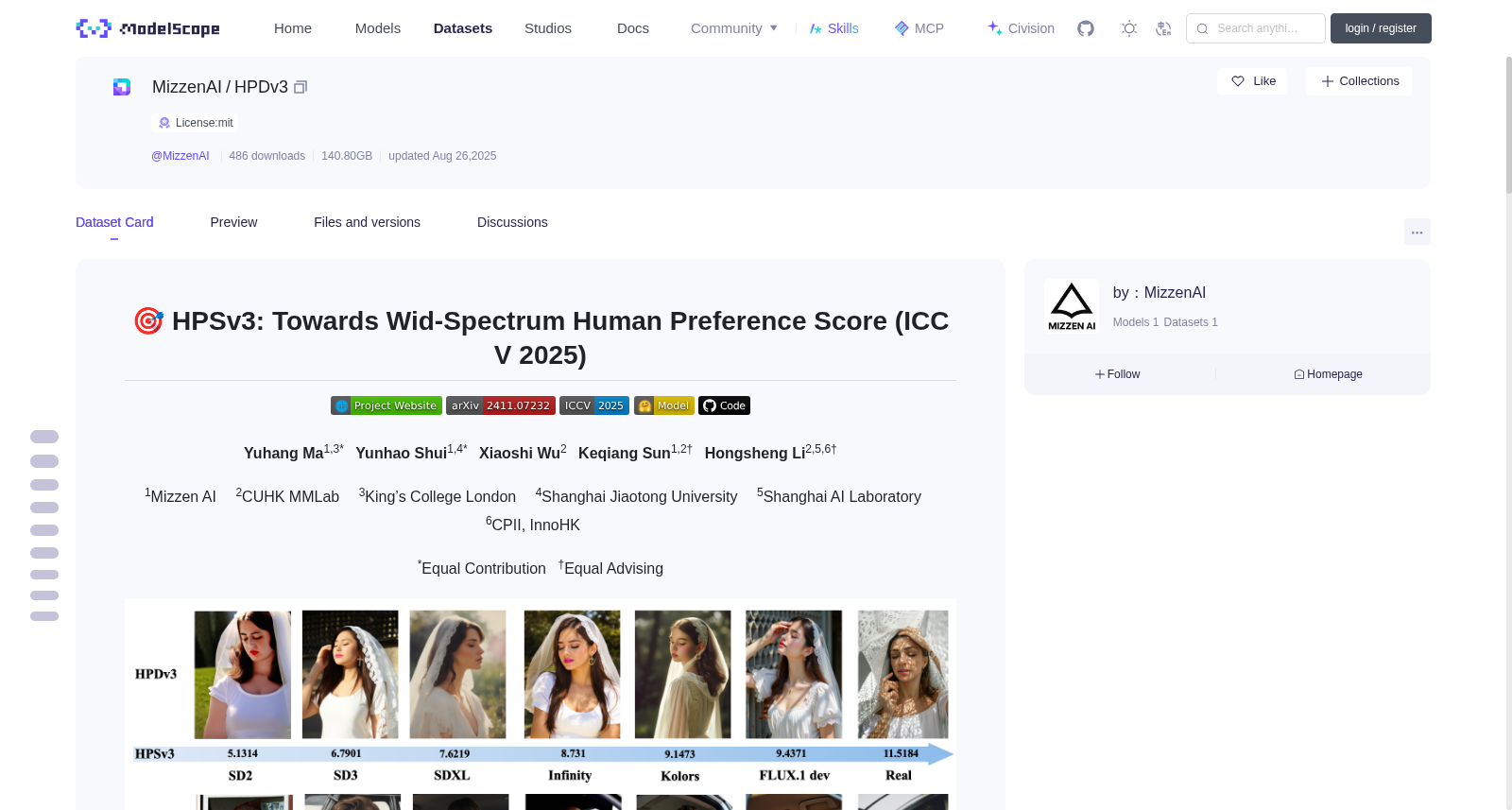
Task: Click the FLUX.1 dev sample image
Action: [794, 674]
